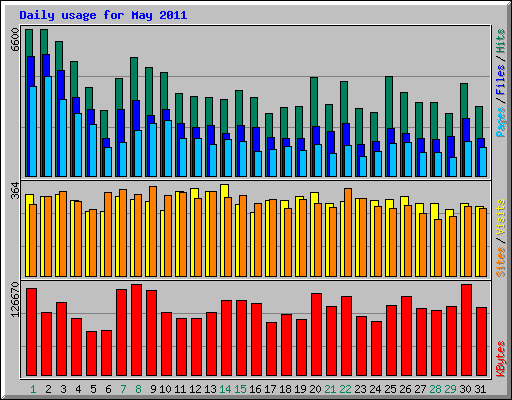Select the red KBytes bar for day 20
Screen dimensions: 512x400
(x=316, y=334)
